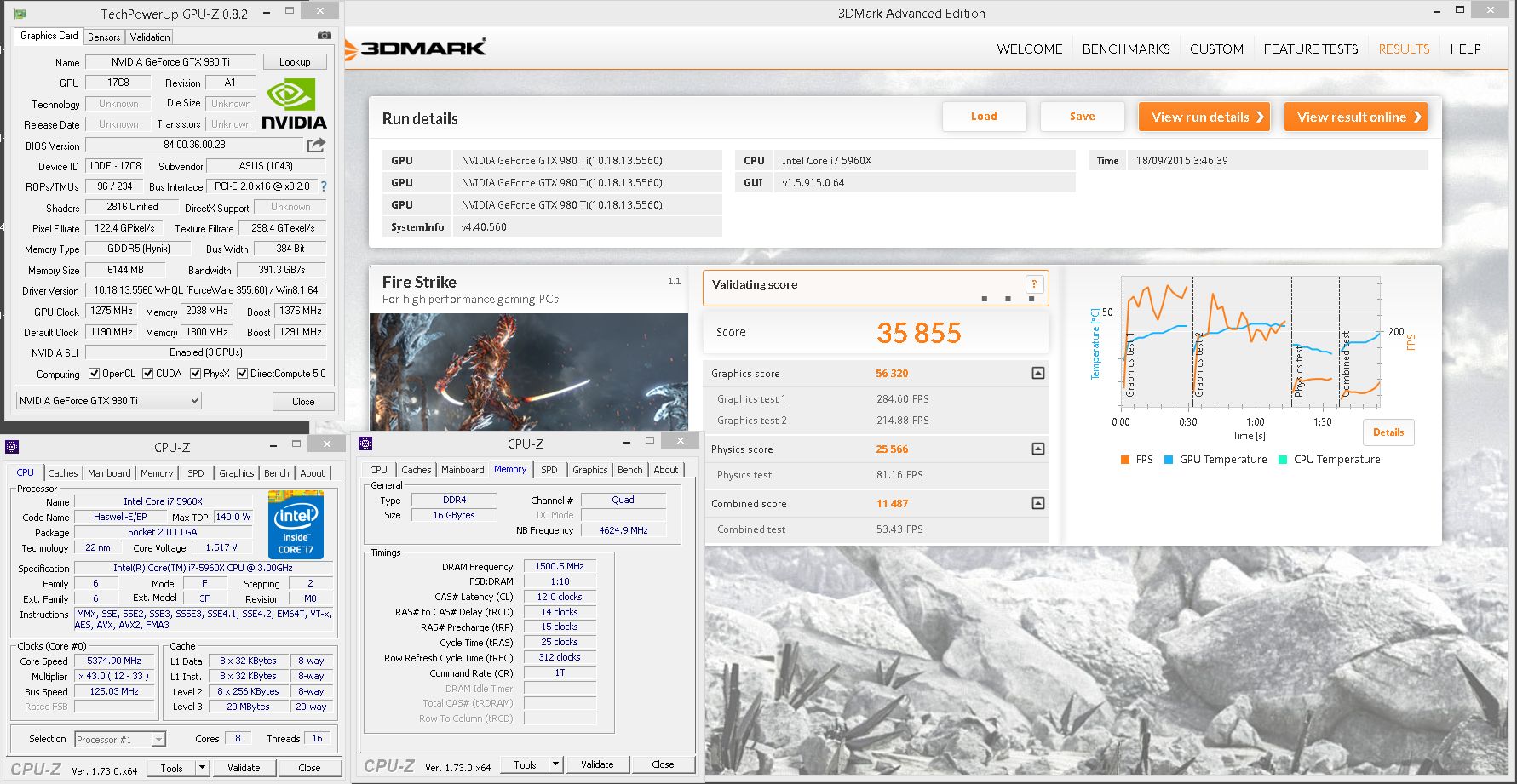Click Validate button in CPU-Z CPU window
Viewport: 1517px width, 784px height.
(244, 768)
